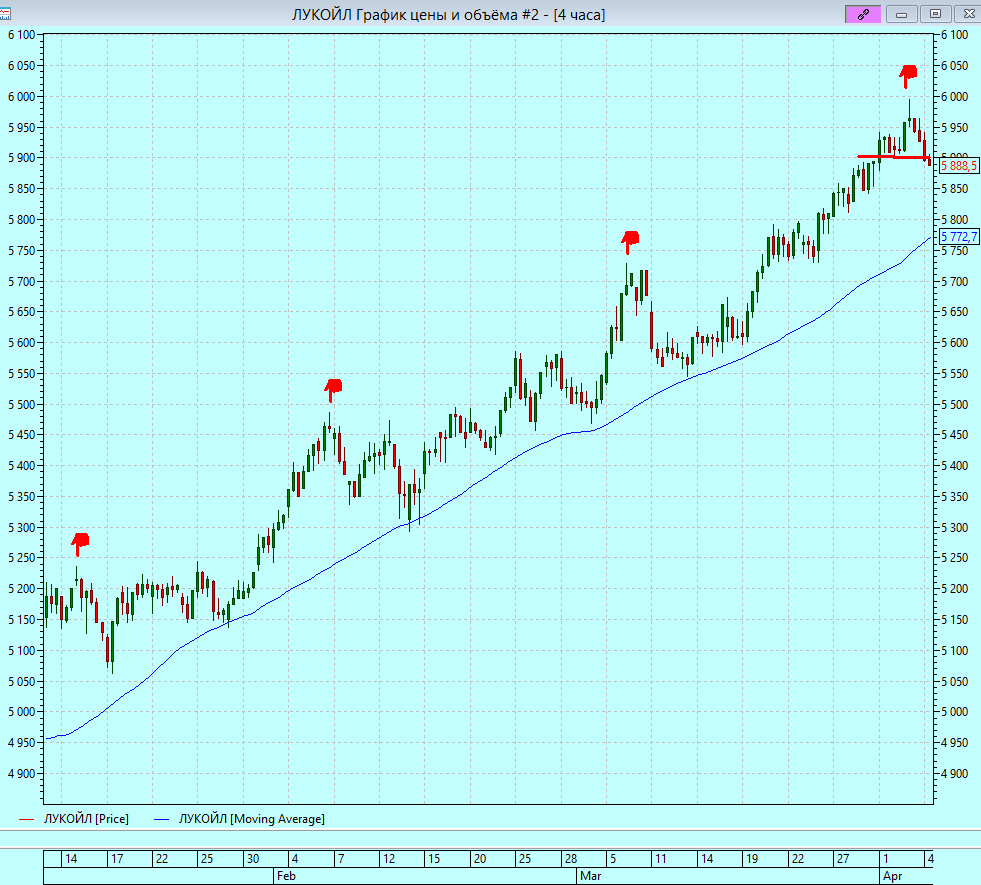The width and height of the screenshot is (981, 885).
Task: Click the 6 100 label on left price axis
Action: [x=21, y=35]
